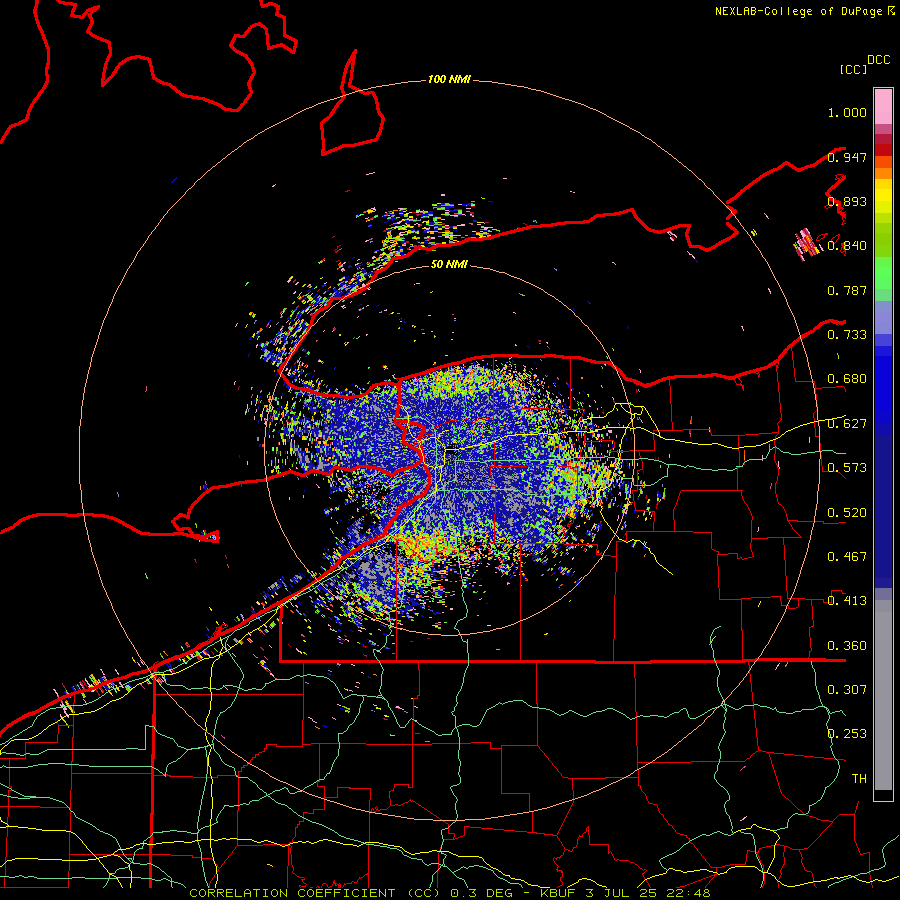Click the 0.893 legend value
The height and width of the screenshot is (900, 900).
847,201
